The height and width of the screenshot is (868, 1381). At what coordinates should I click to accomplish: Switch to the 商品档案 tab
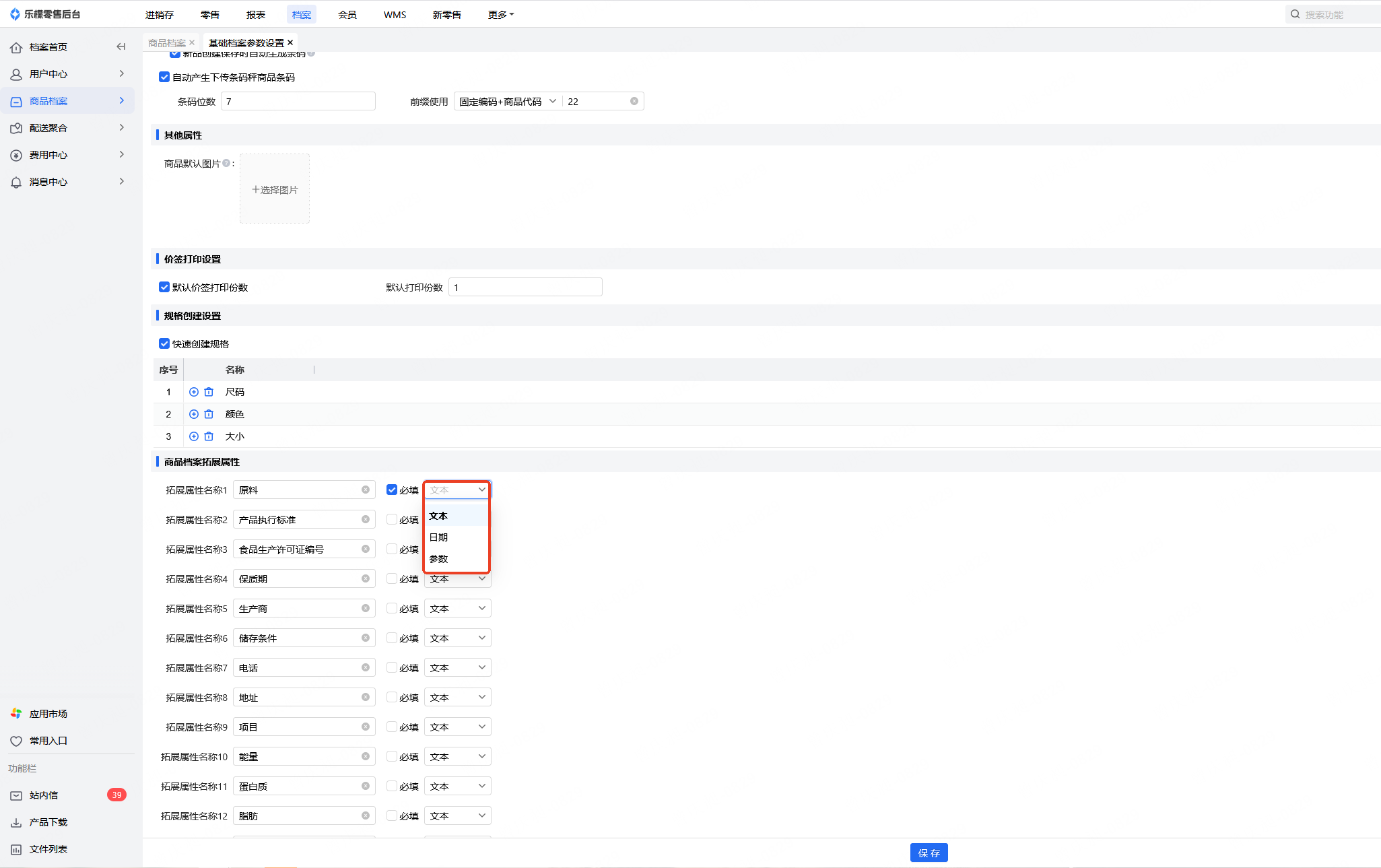166,43
